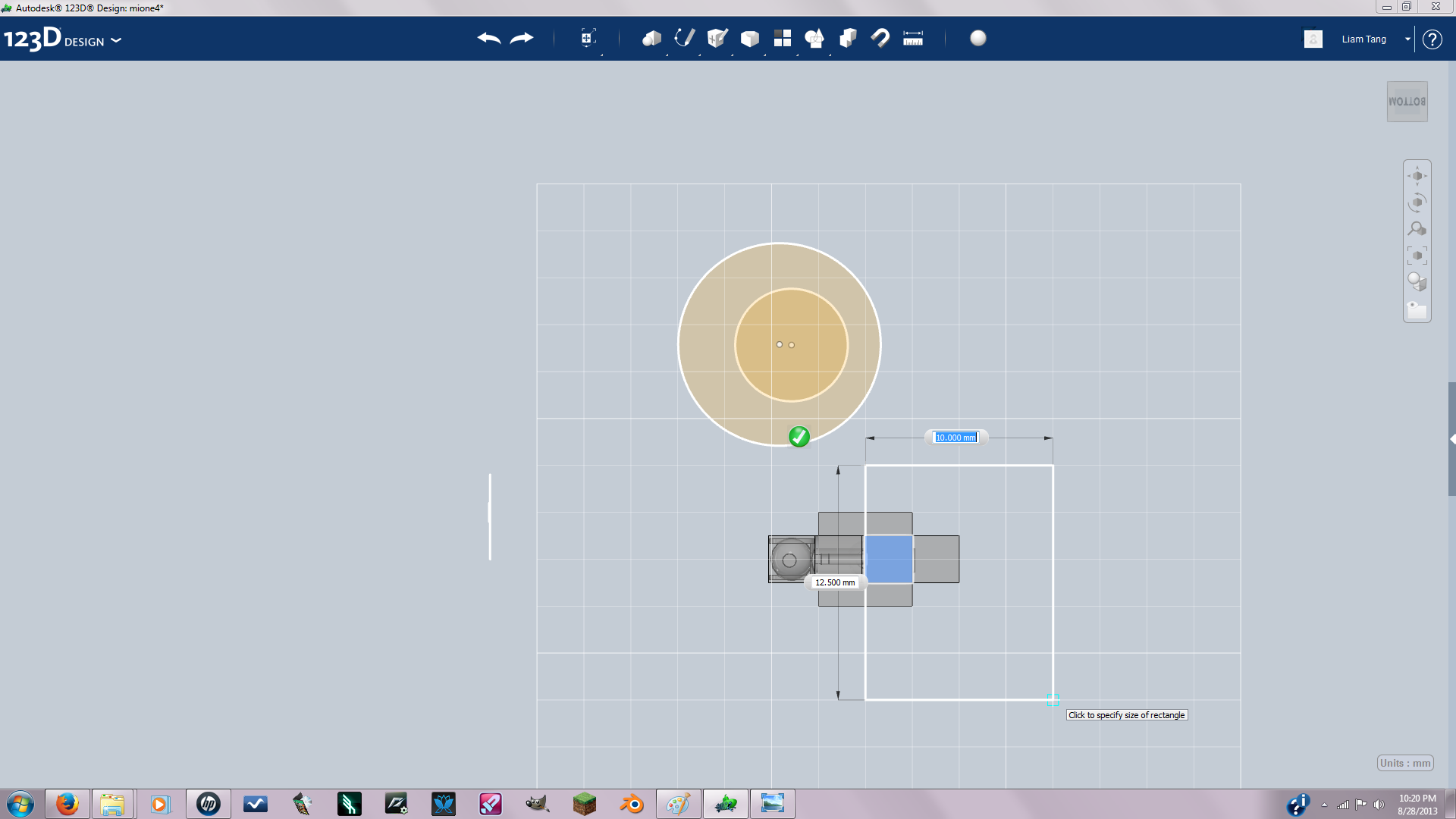
Task: Toggle the Snap magnet tool
Action: [880, 38]
